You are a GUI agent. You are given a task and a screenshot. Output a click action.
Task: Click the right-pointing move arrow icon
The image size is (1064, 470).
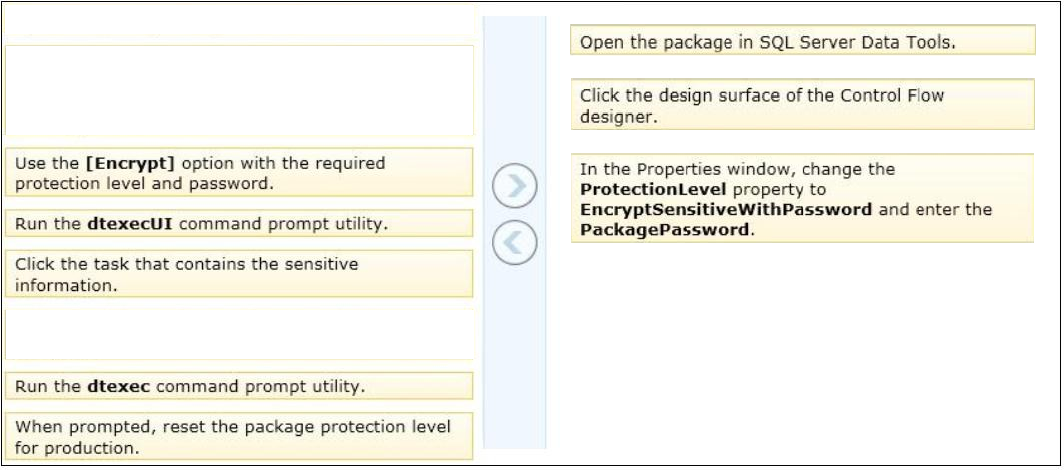514,185
